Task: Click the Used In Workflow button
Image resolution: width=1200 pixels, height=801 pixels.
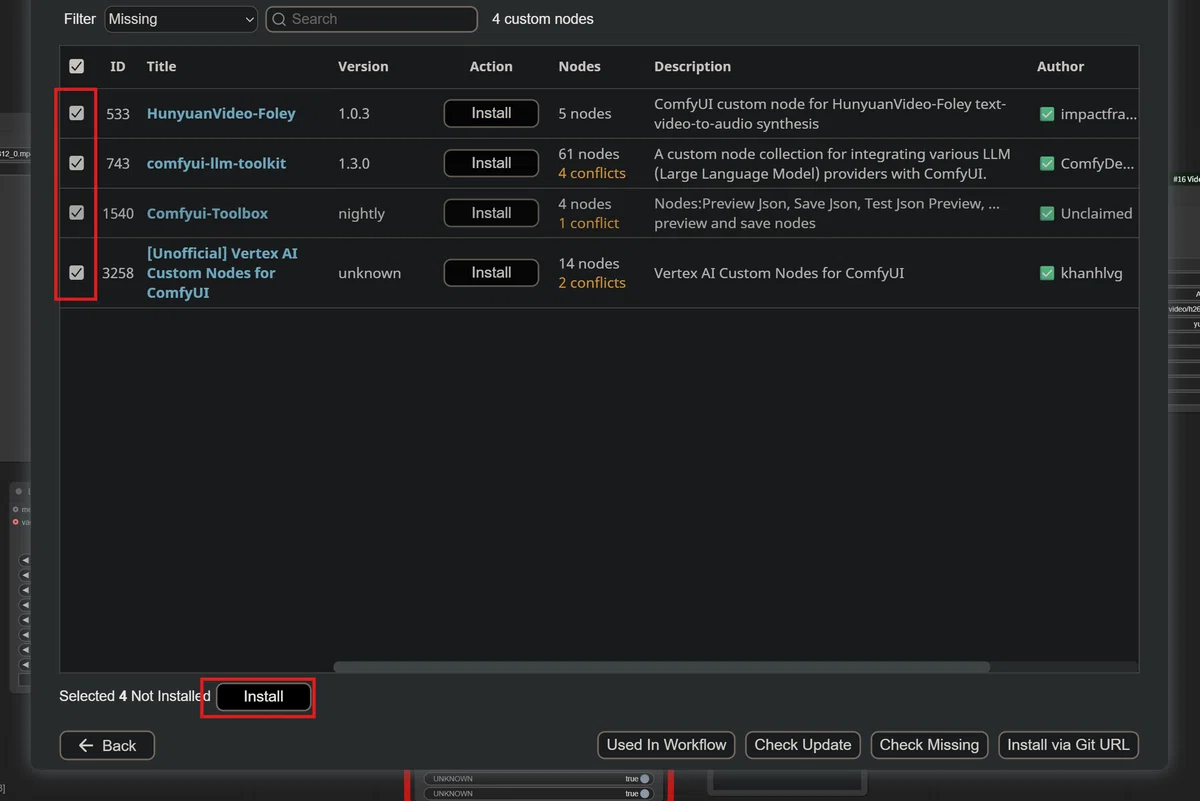Action: 666,745
